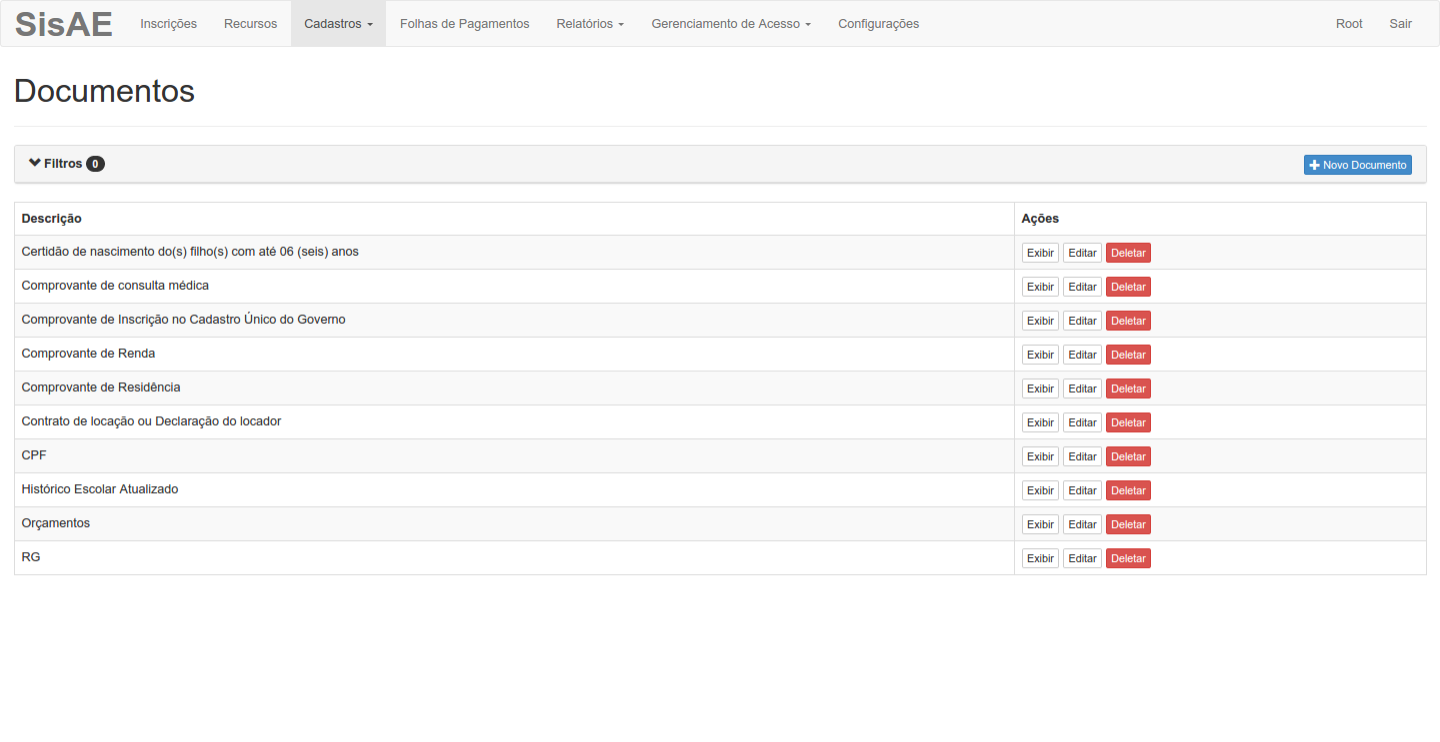Editar the Contrato de locação document
The width and height of the screenshot is (1440, 742).
[x=1082, y=423]
